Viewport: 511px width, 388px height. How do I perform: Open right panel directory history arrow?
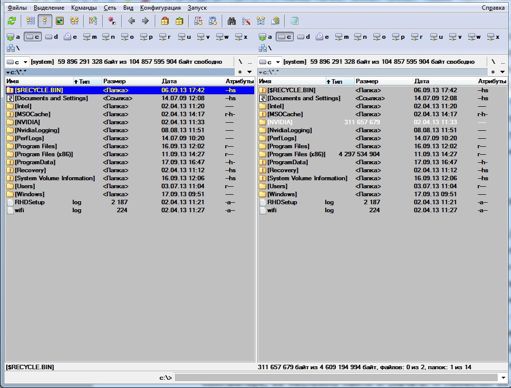point(502,72)
